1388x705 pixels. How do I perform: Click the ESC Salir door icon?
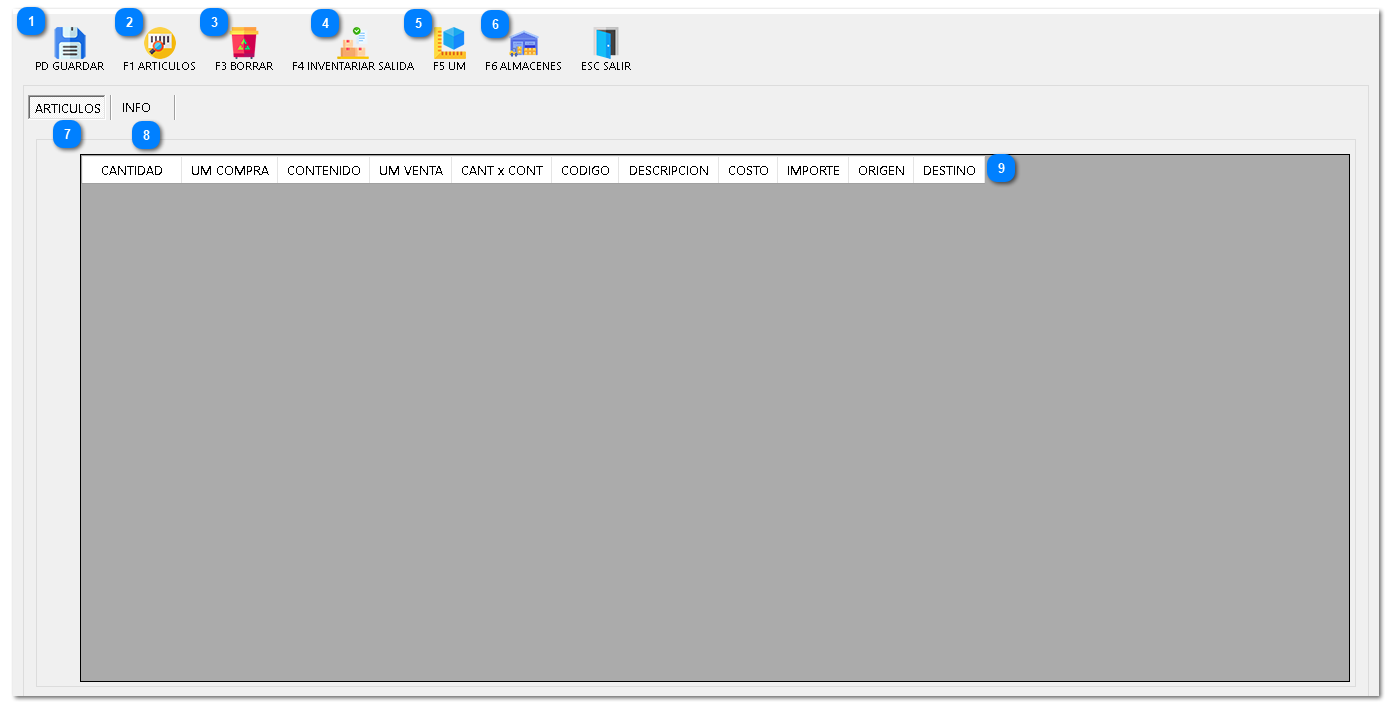click(606, 43)
